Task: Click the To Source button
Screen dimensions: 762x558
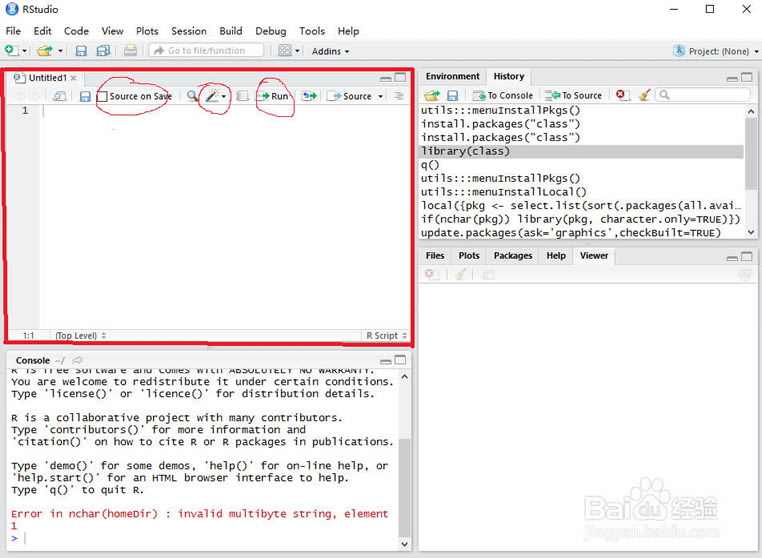Action: tap(573, 96)
